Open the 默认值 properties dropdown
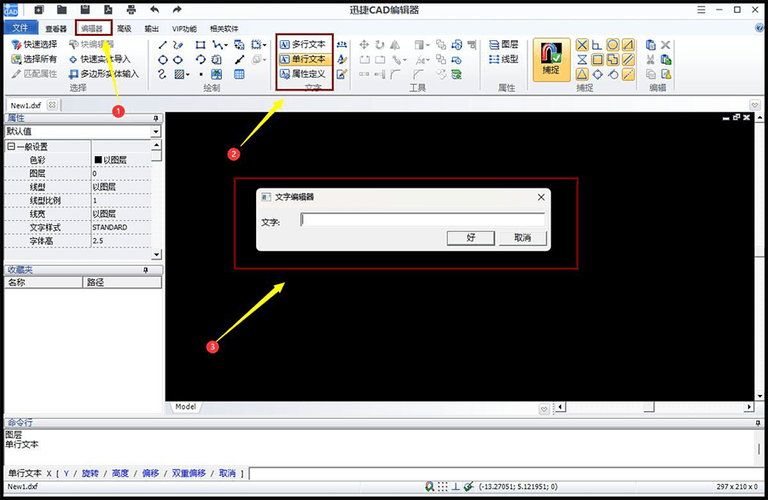Screen dimensions: 768x500 (x=156, y=131)
